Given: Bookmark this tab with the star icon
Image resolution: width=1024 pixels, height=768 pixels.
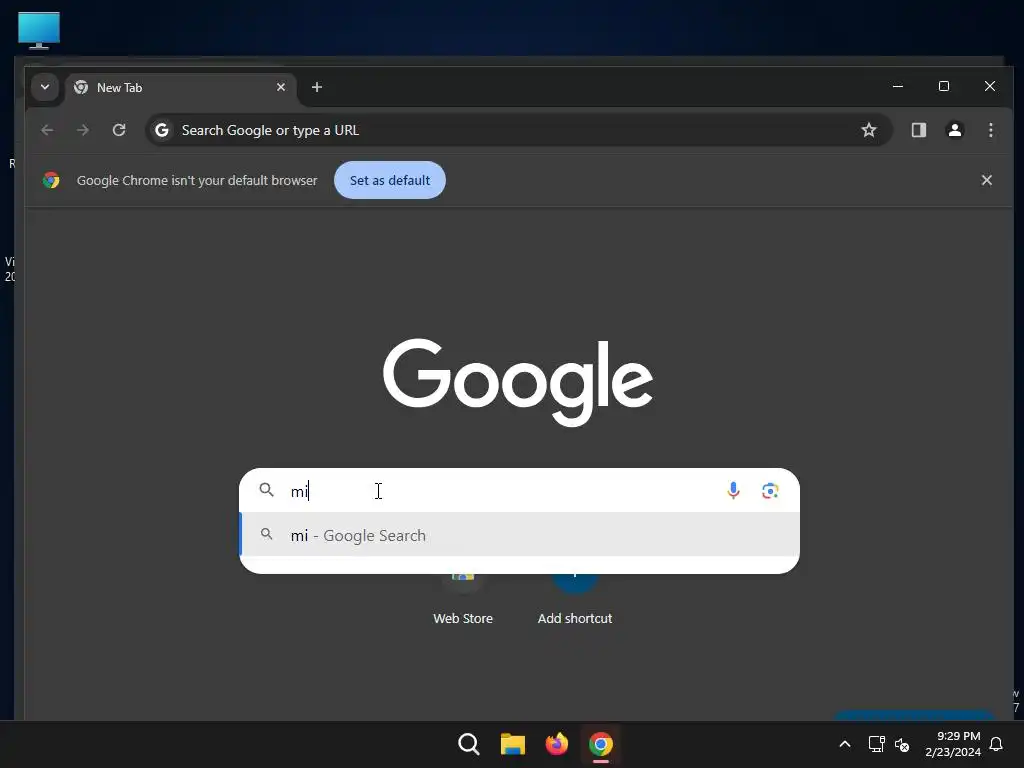Looking at the screenshot, I should 869,130.
